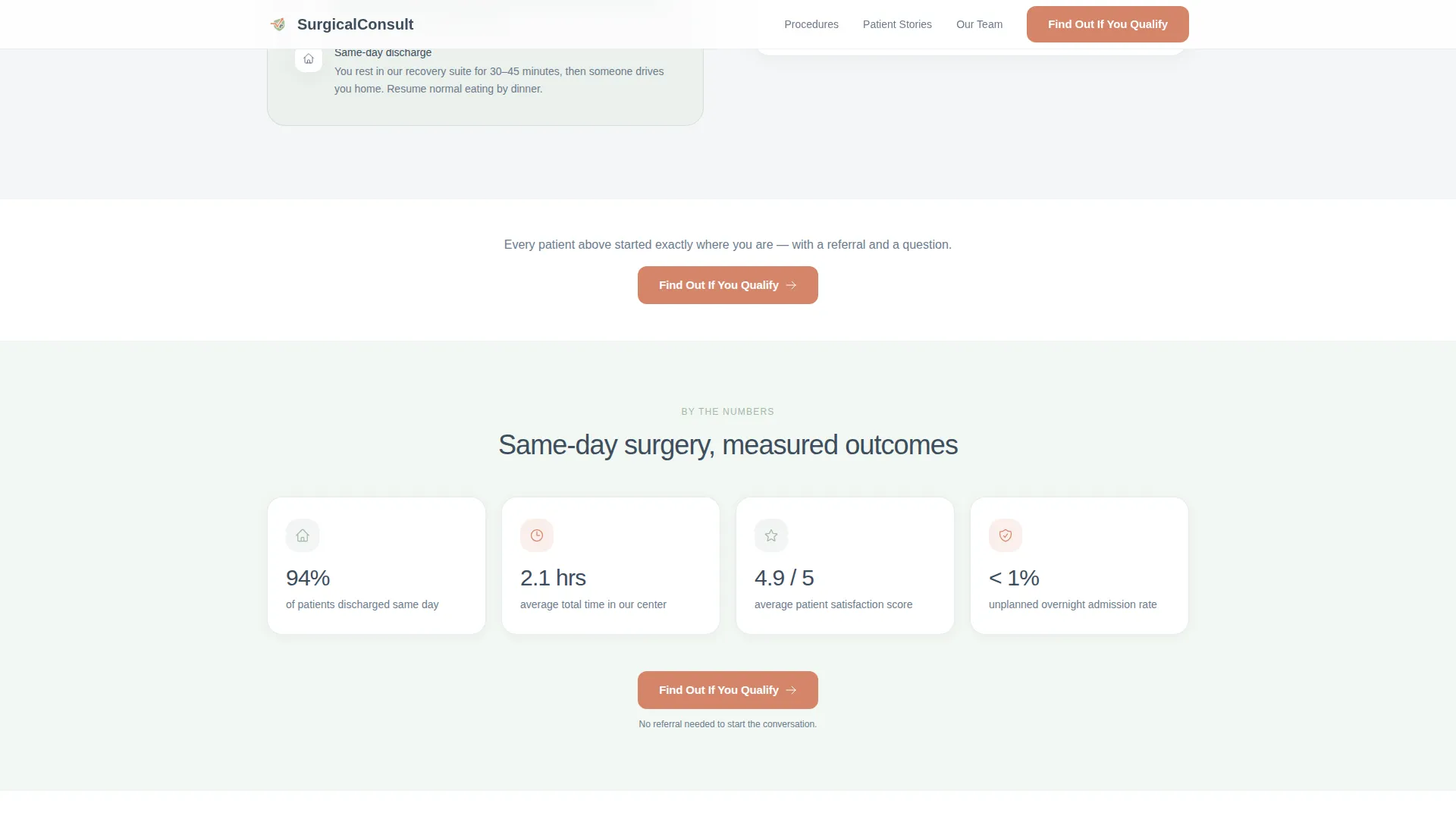Click the BY THE NUMBERS eyebrow text
This screenshot has height=819, width=1456.
[727, 412]
